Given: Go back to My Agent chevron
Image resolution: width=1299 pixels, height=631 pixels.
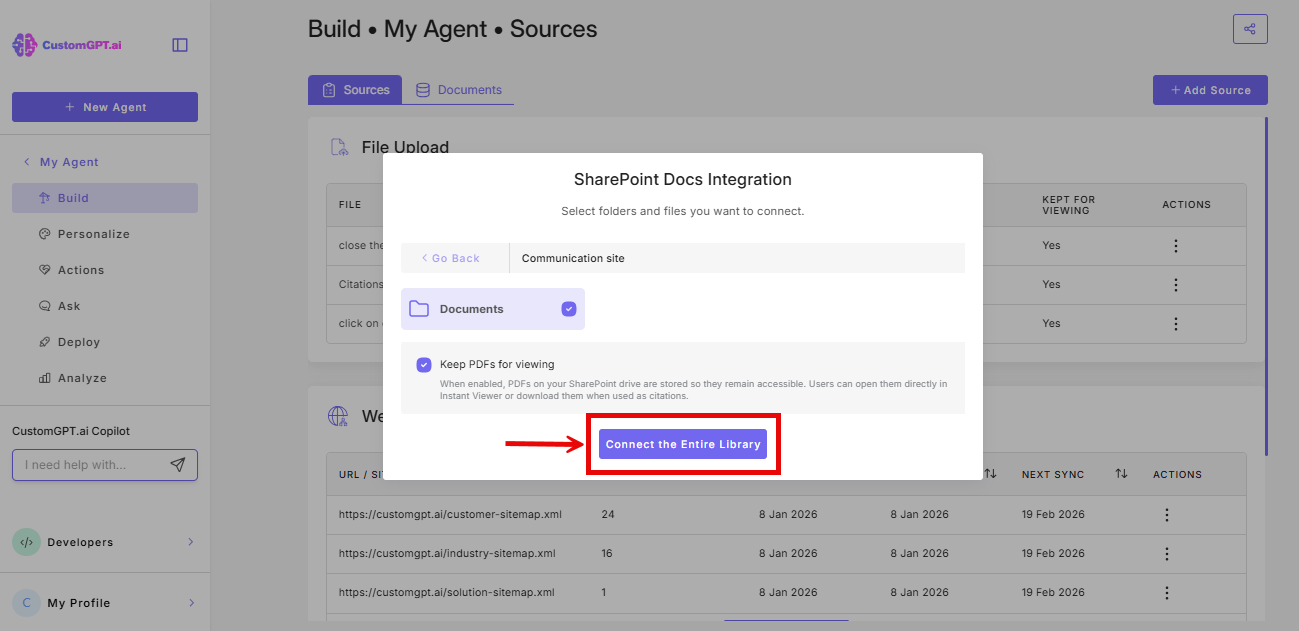Looking at the screenshot, I should [26, 162].
